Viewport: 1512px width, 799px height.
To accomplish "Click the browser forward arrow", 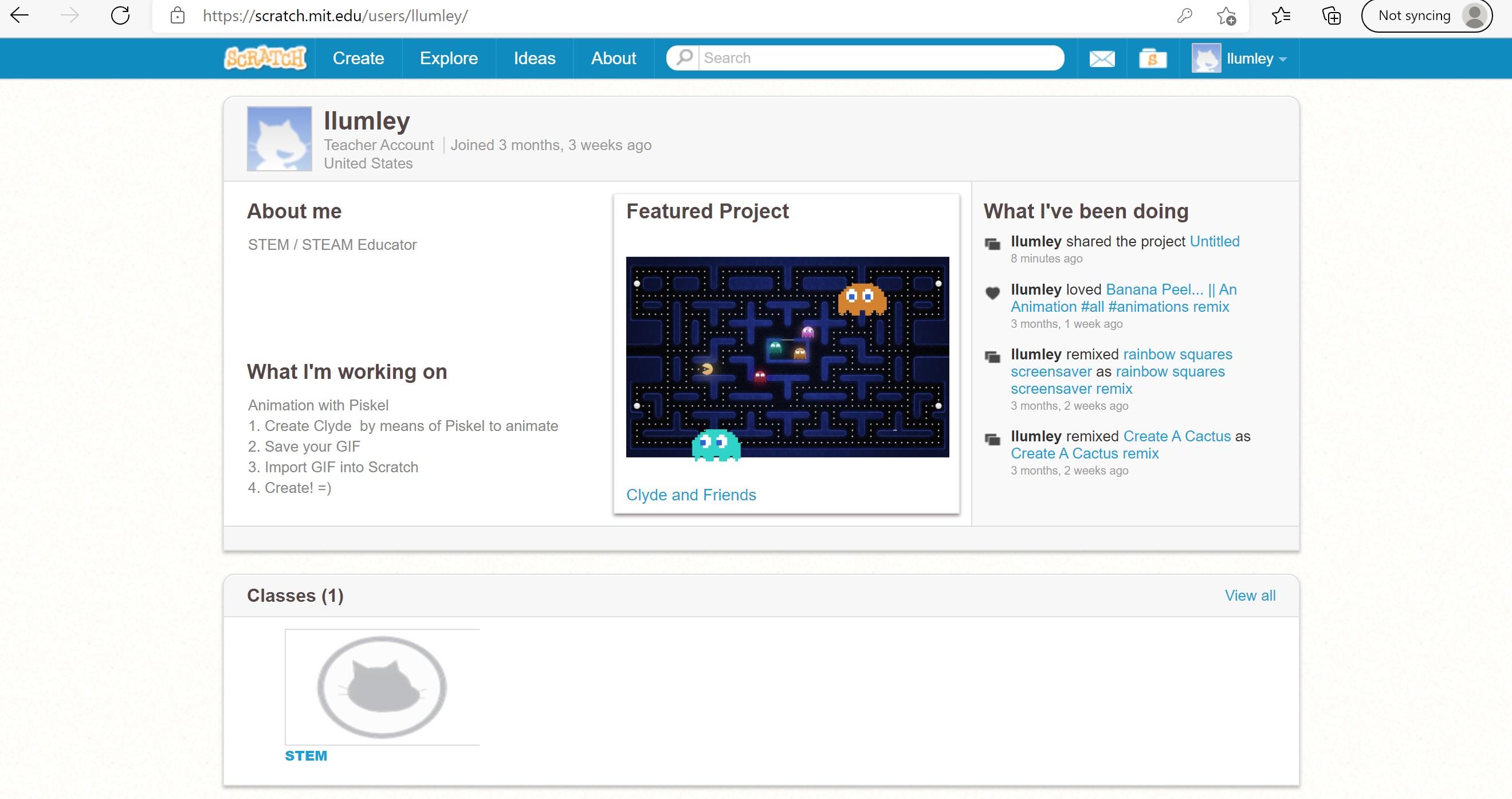I will click(70, 16).
